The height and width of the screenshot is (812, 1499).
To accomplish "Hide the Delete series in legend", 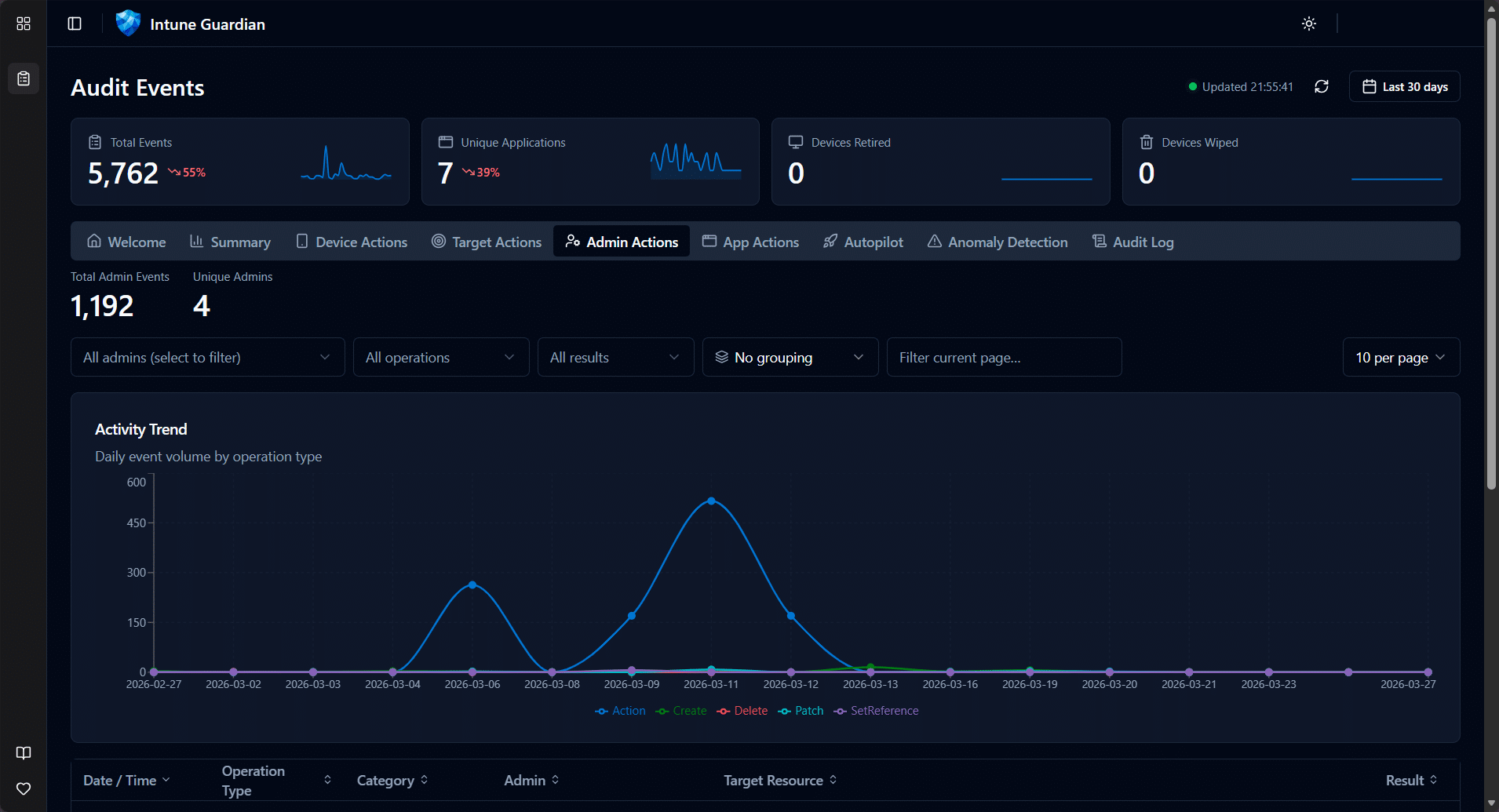I will 742,711.
